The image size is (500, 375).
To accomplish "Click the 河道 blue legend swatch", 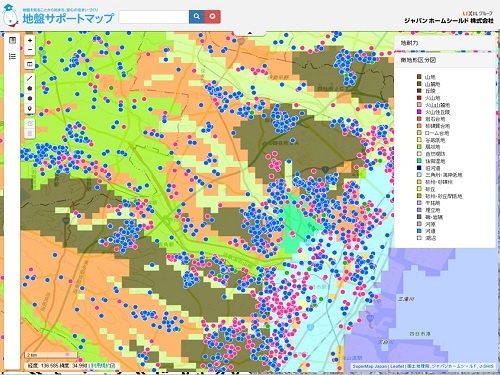I will click(x=419, y=231).
